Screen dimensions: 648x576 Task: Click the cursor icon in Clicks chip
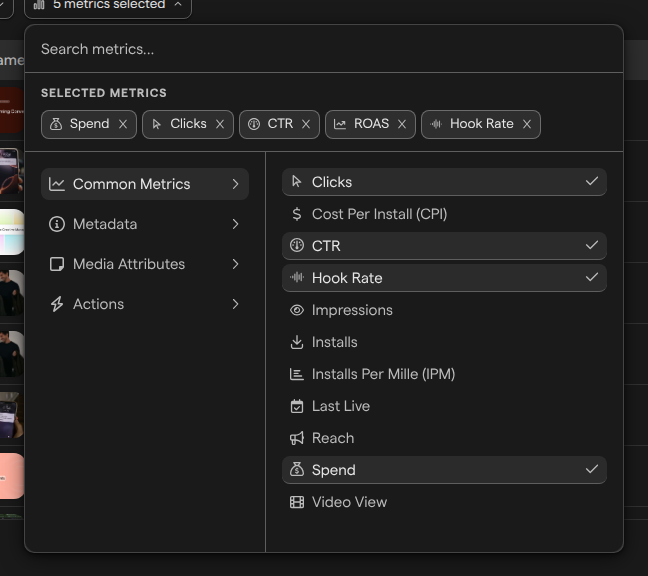click(156, 124)
